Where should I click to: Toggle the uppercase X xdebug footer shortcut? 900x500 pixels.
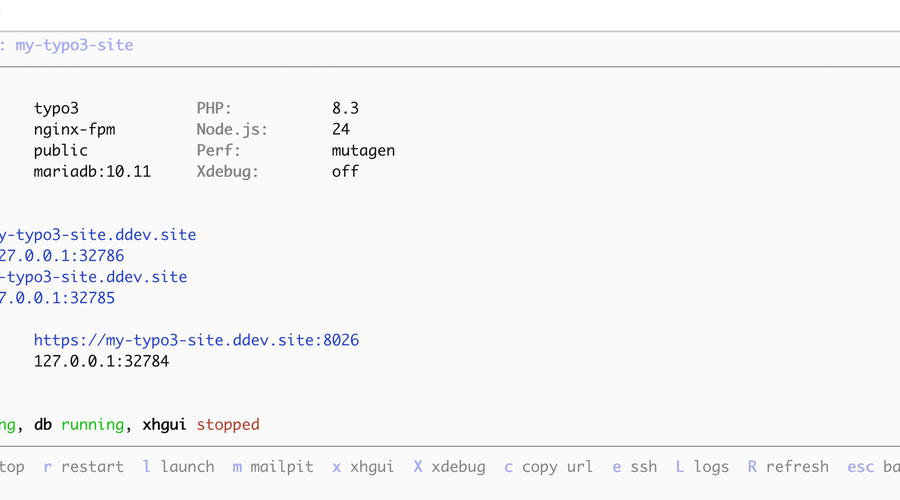click(449, 467)
